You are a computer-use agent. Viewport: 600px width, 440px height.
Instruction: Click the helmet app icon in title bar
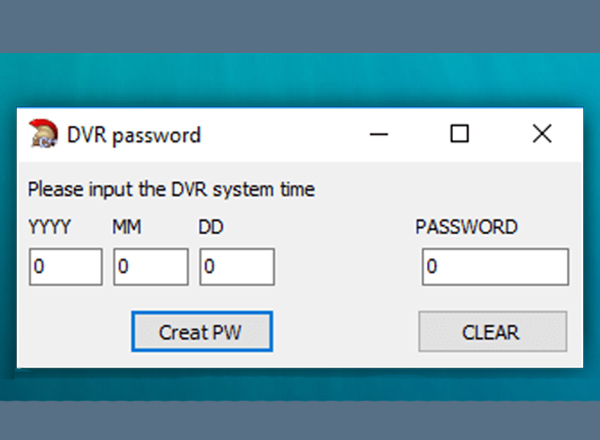pyautogui.click(x=43, y=134)
